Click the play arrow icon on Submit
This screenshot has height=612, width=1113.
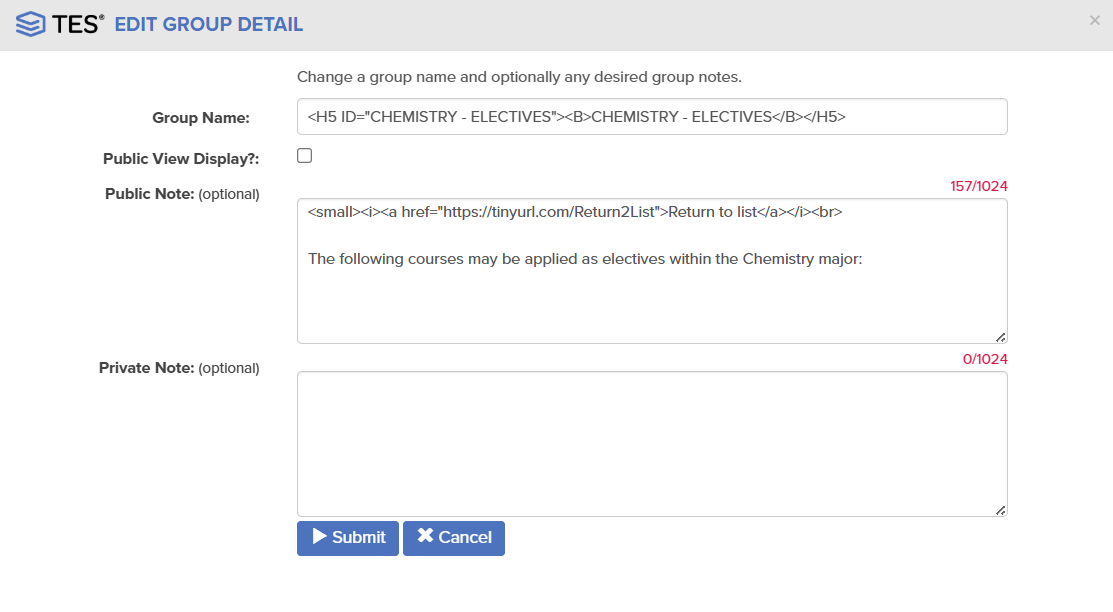pyautogui.click(x=319, y=537)
